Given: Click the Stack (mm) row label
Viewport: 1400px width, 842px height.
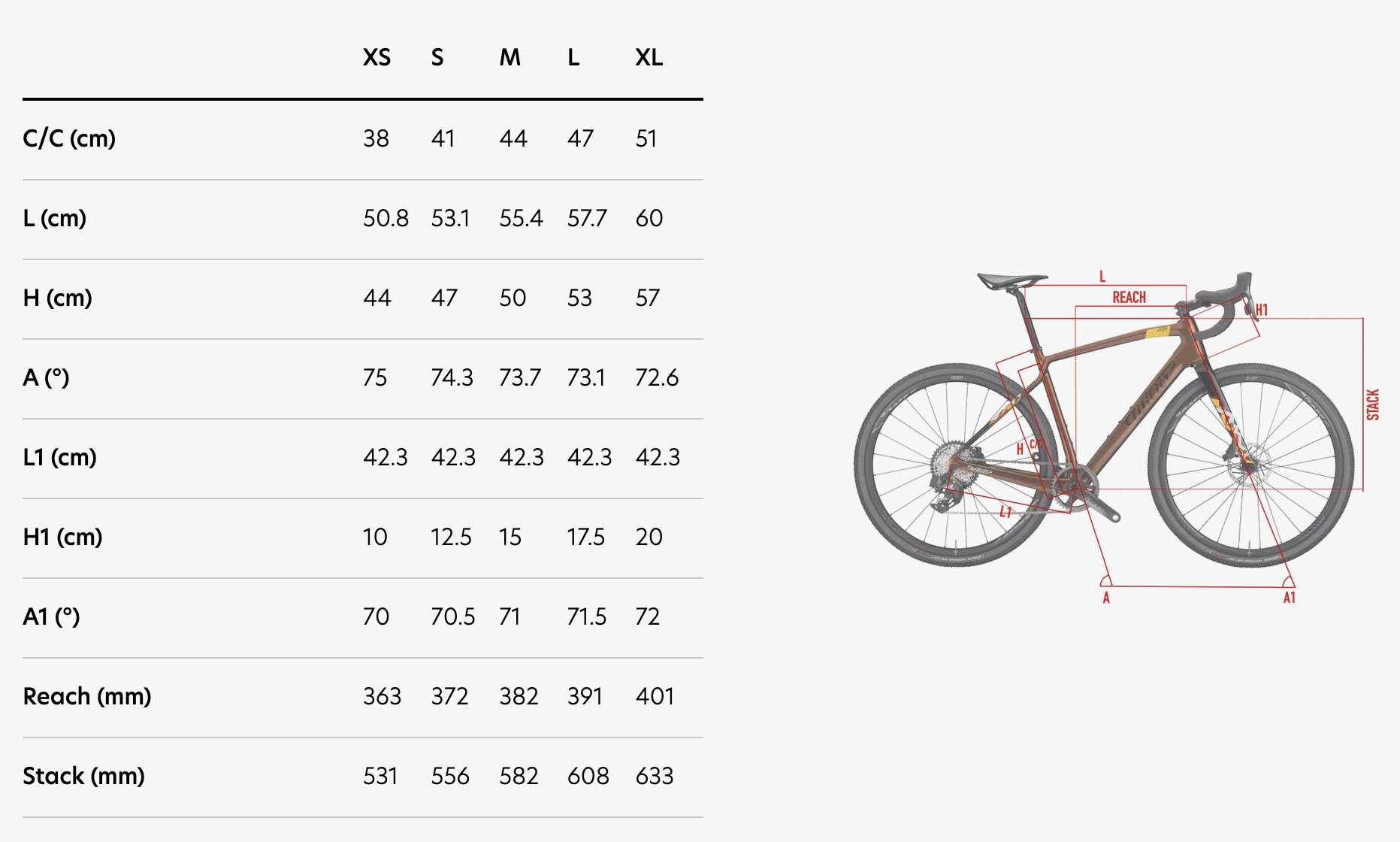Looking at the screenshot, I should tap(83, 777).
